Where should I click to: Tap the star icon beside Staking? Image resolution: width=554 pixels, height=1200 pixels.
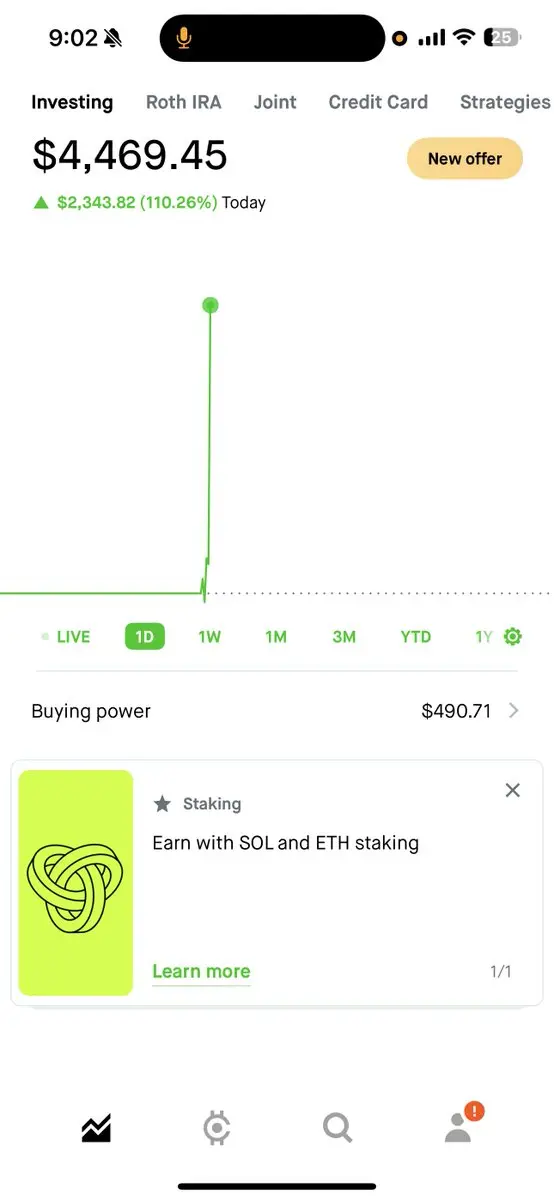coord(162,804)
